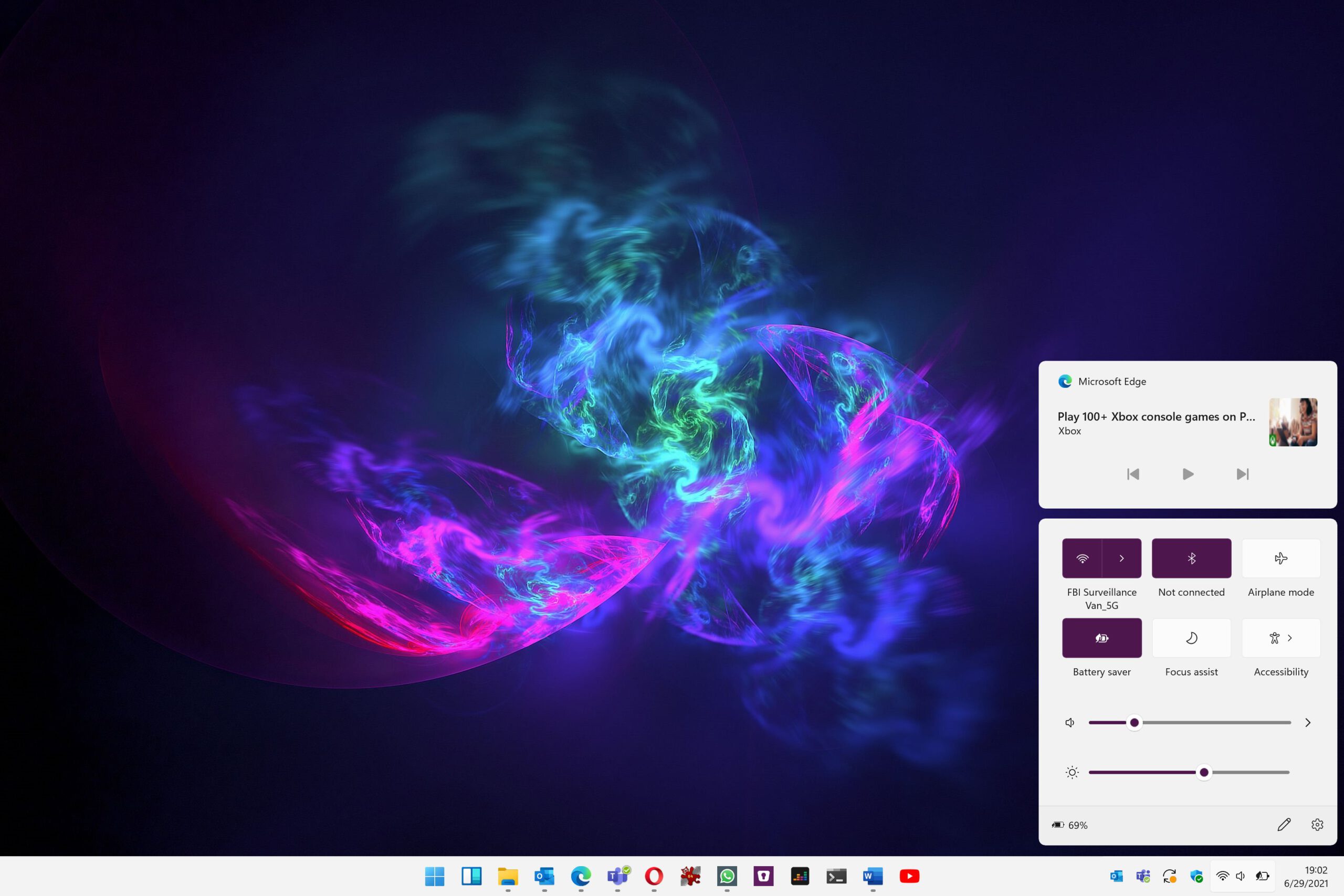This screenshot has width=1344, height=896.
Task: Edit quick settings with the pencil icon
Action: tap(1284, 825)
